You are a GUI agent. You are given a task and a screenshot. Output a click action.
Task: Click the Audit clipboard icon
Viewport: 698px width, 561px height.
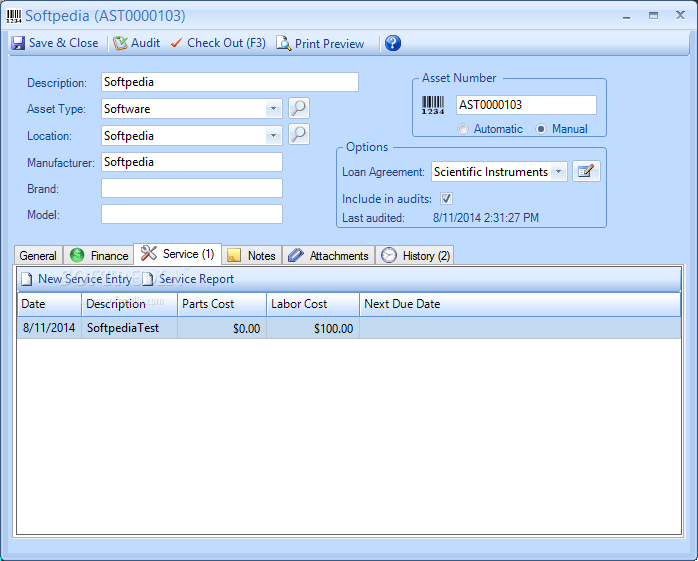tap(120, 43)
